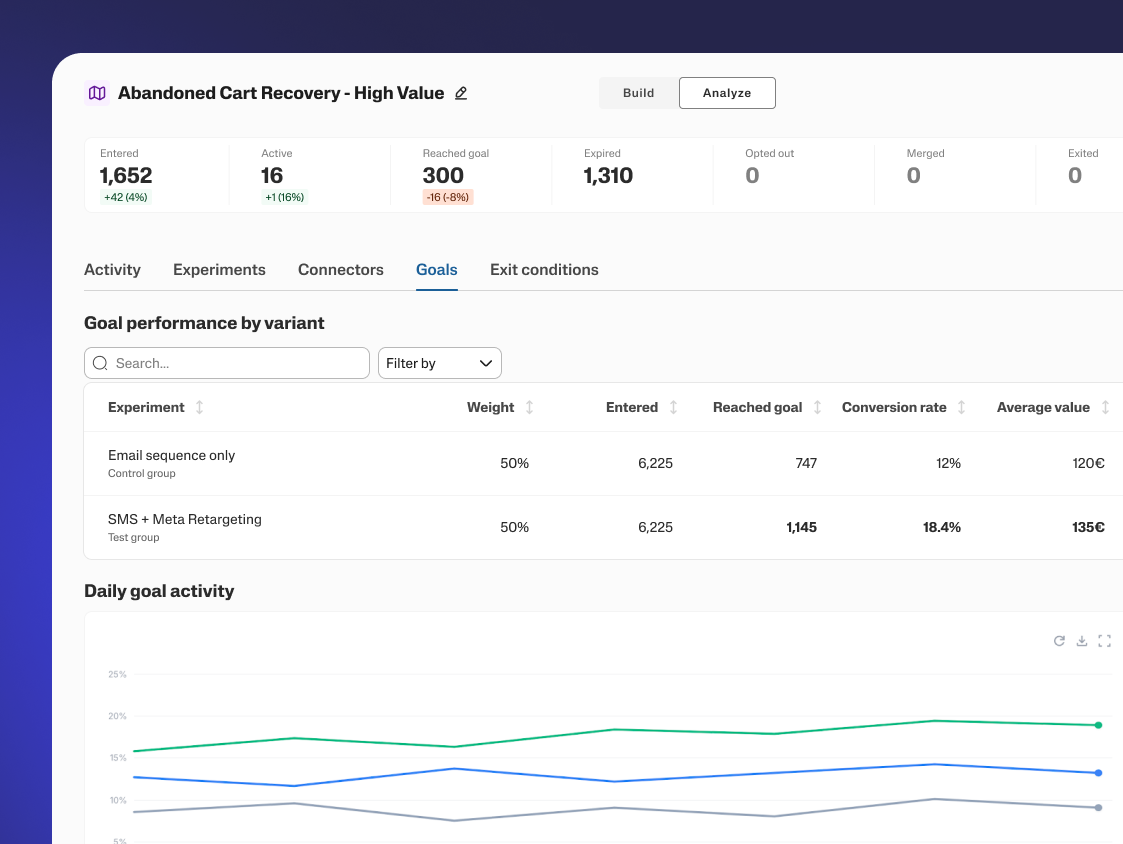Open the Activity tab
The width and height of the screenshot is (1123, 844).
click(112, 270)
